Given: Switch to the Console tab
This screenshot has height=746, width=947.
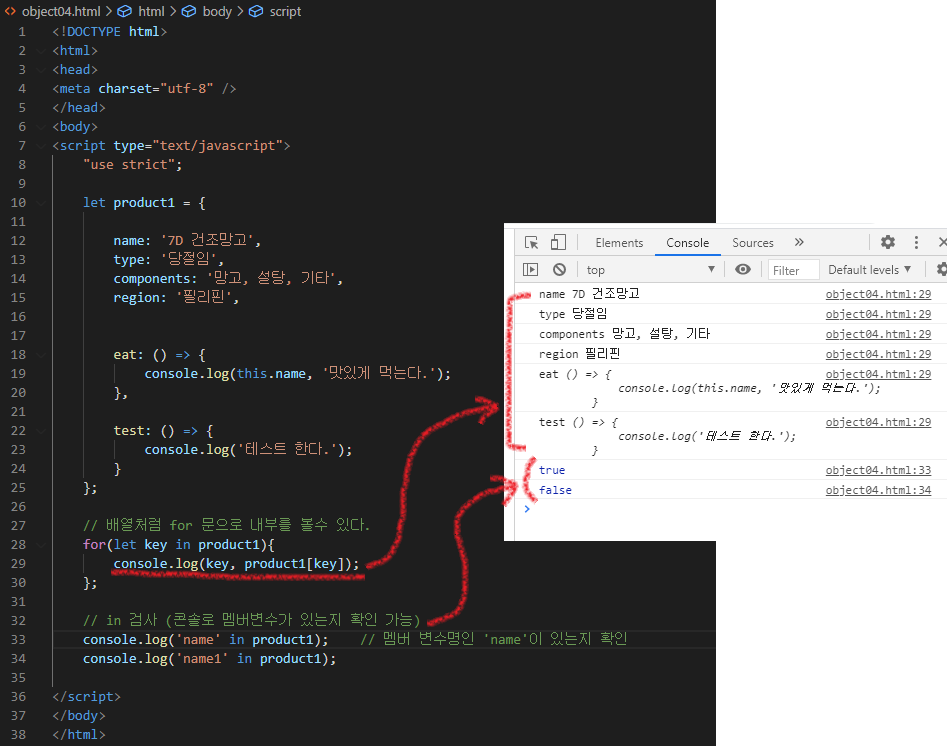Looking at the screenshot, I should click(687, 242).
